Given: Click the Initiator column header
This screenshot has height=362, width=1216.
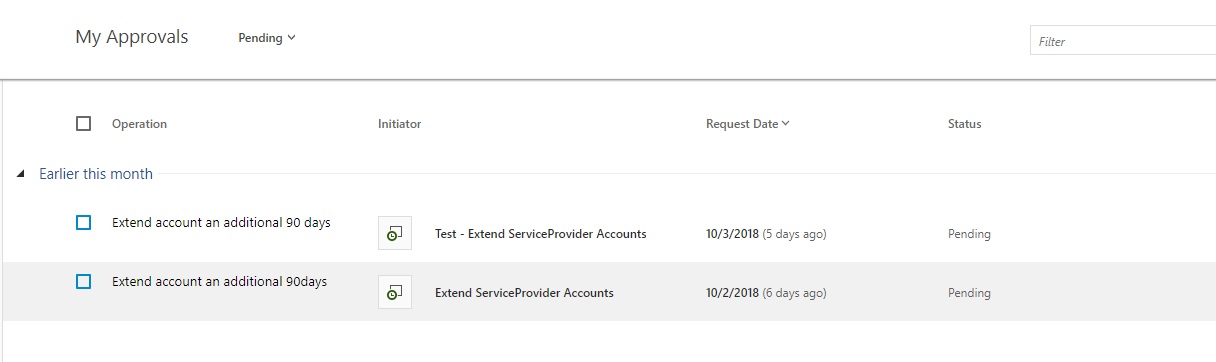Looking at the screenshot, I should (399, 124).
